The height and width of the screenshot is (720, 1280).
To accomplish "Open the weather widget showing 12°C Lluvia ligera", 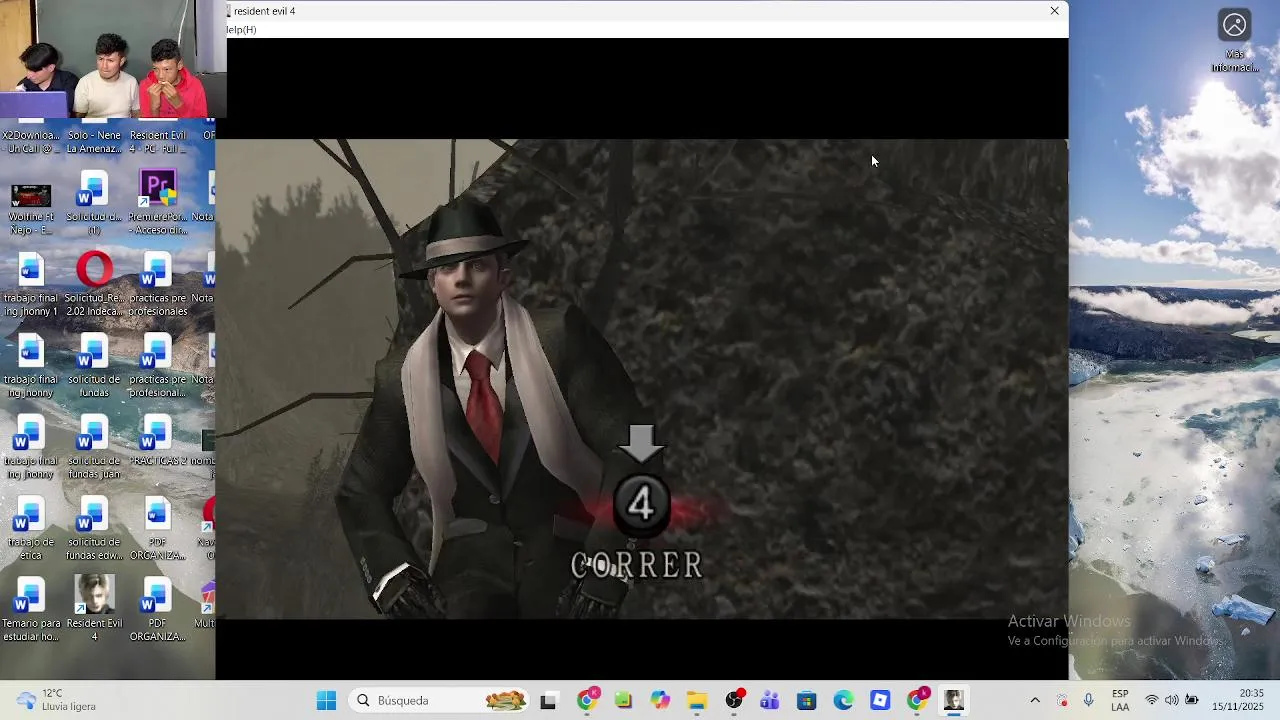I will (58, 700).
